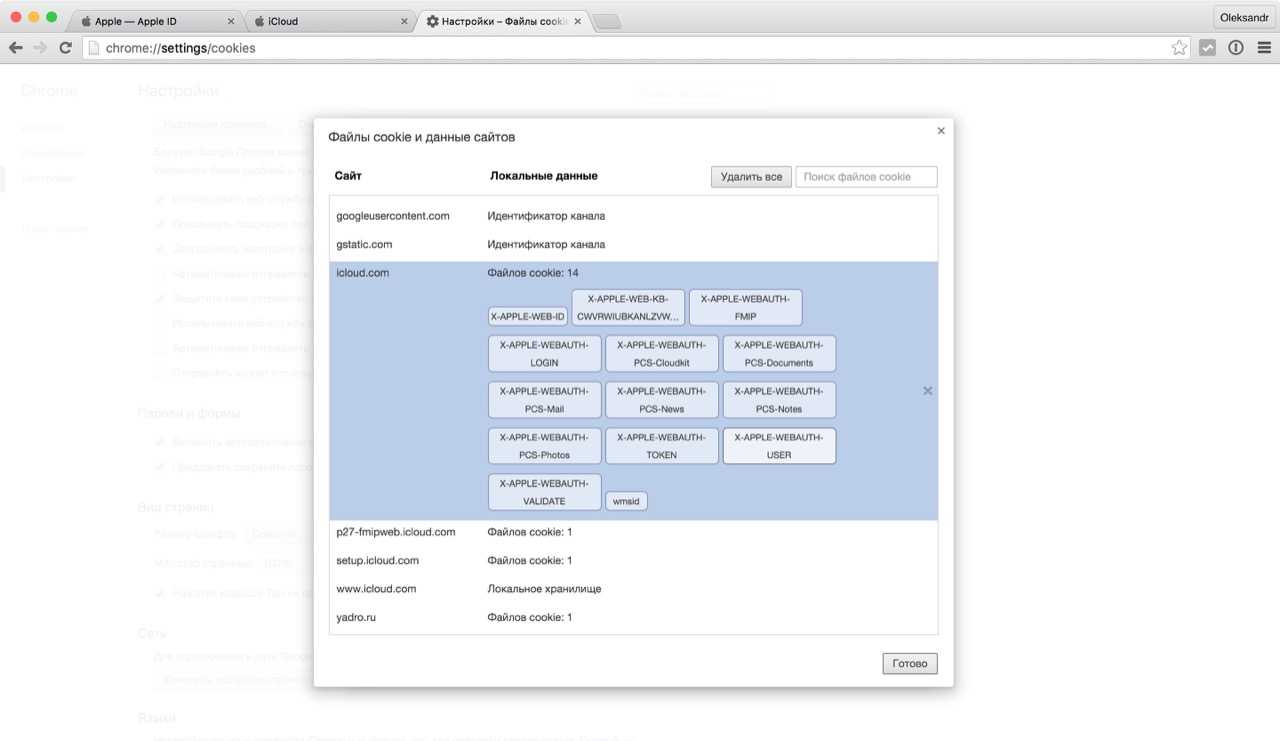1280x741 pixels.
Task: Click the circular info extension icon
Action: coord(1236,47)
